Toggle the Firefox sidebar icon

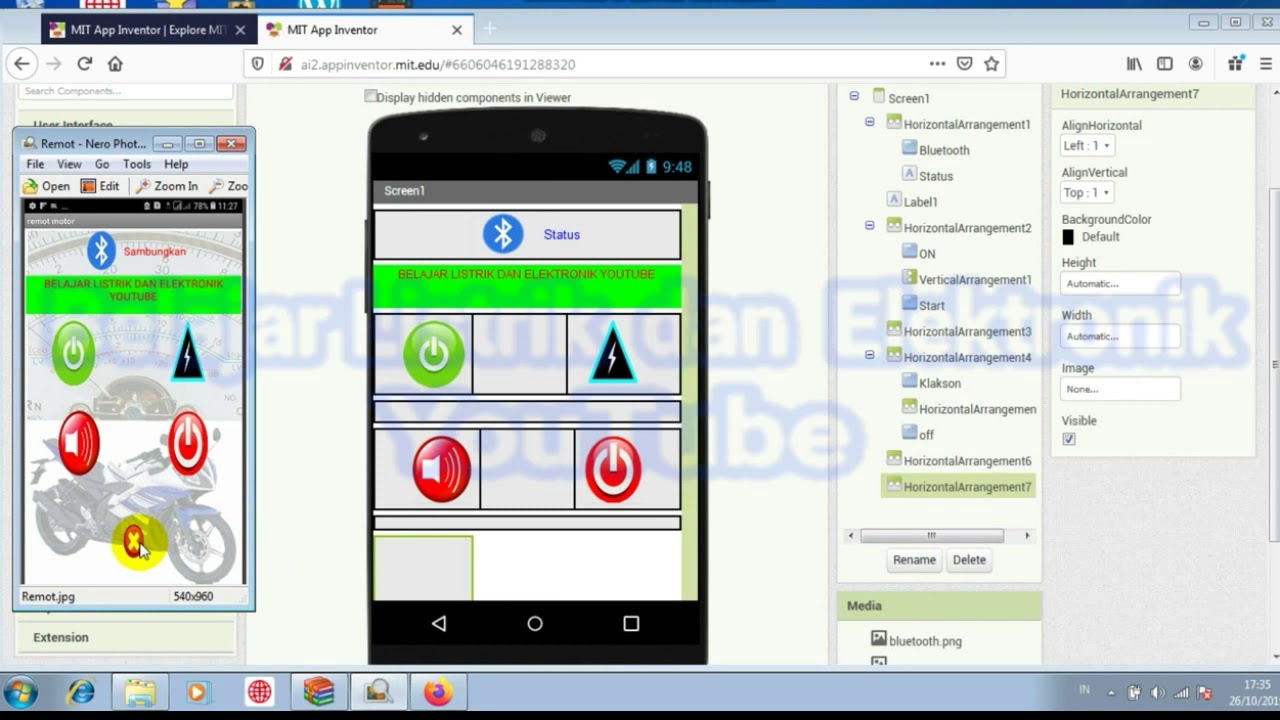tap(1165, 64)
